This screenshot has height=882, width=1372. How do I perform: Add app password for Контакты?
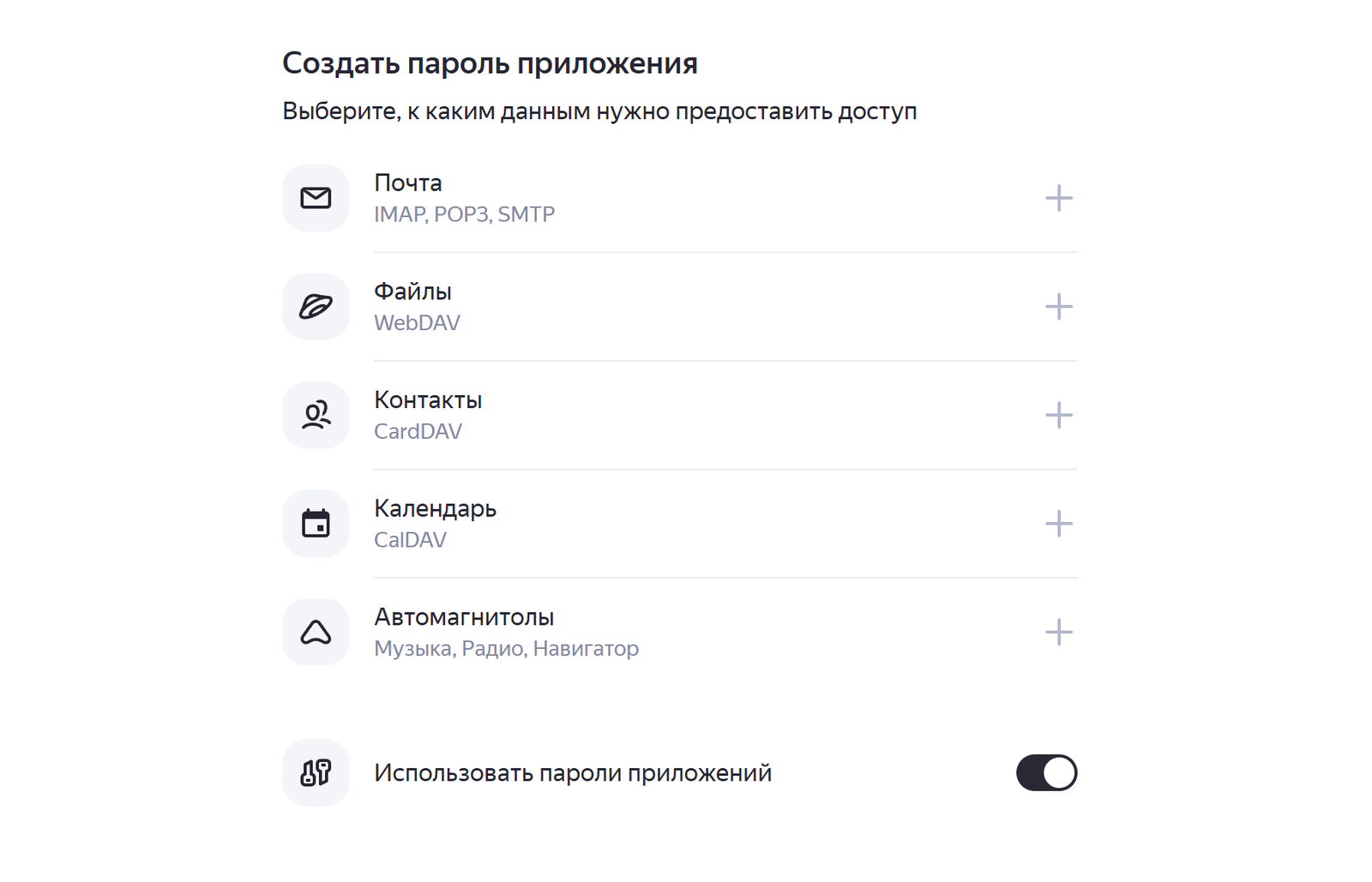point(1058,415)
